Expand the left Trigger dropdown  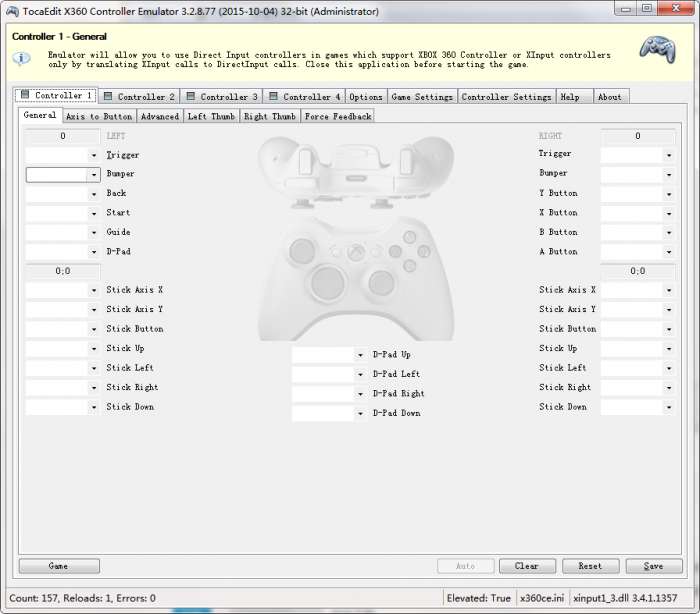pos(94,155)
